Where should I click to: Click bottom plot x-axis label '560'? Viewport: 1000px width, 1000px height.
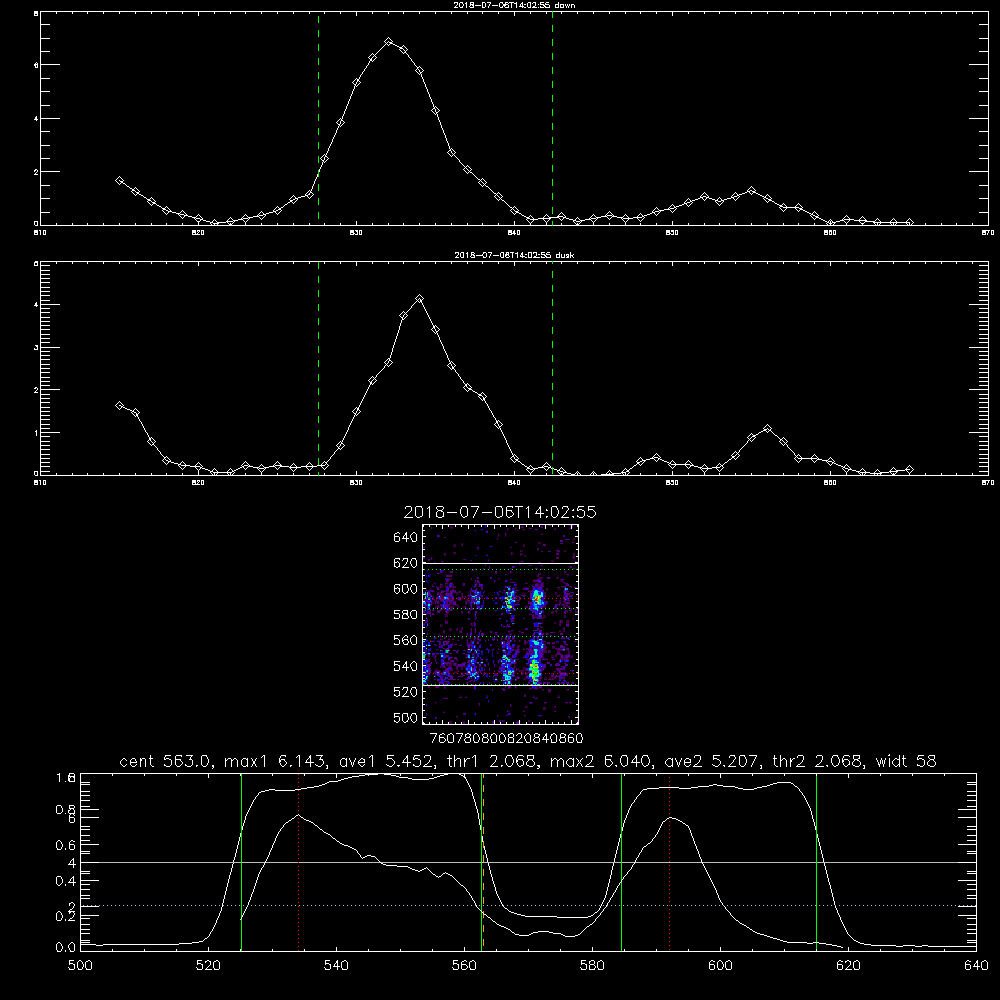click(464, 966)
